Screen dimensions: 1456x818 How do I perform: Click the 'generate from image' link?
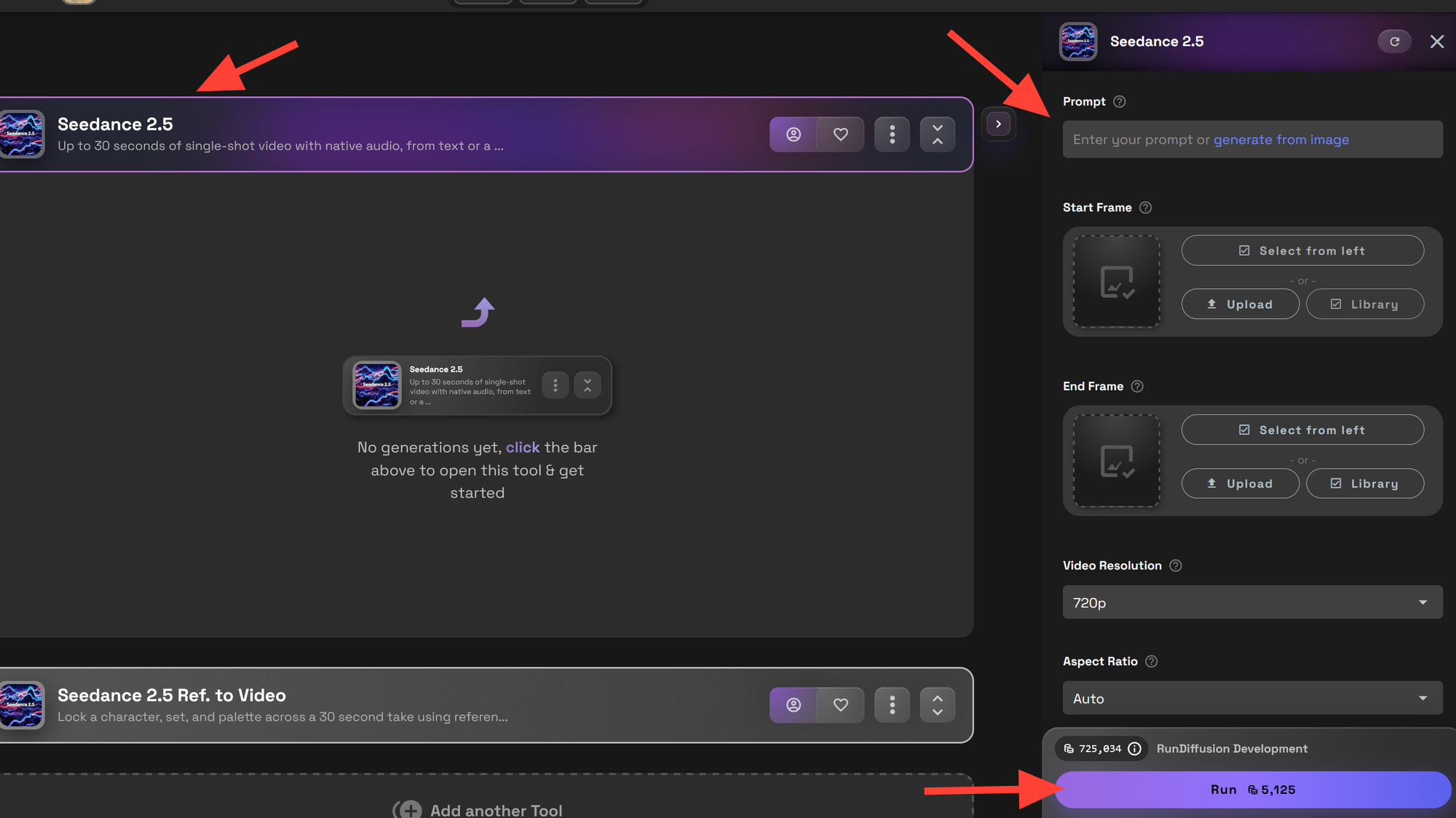[1281, 139]
